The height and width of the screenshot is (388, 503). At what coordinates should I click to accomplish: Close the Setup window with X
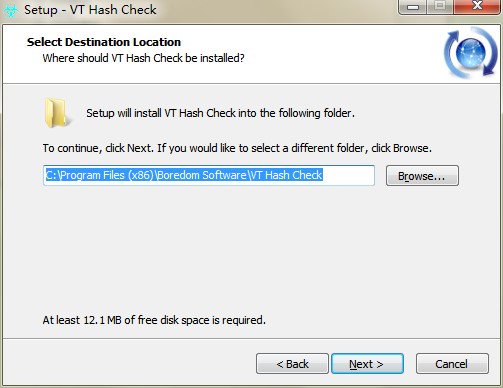477,7
